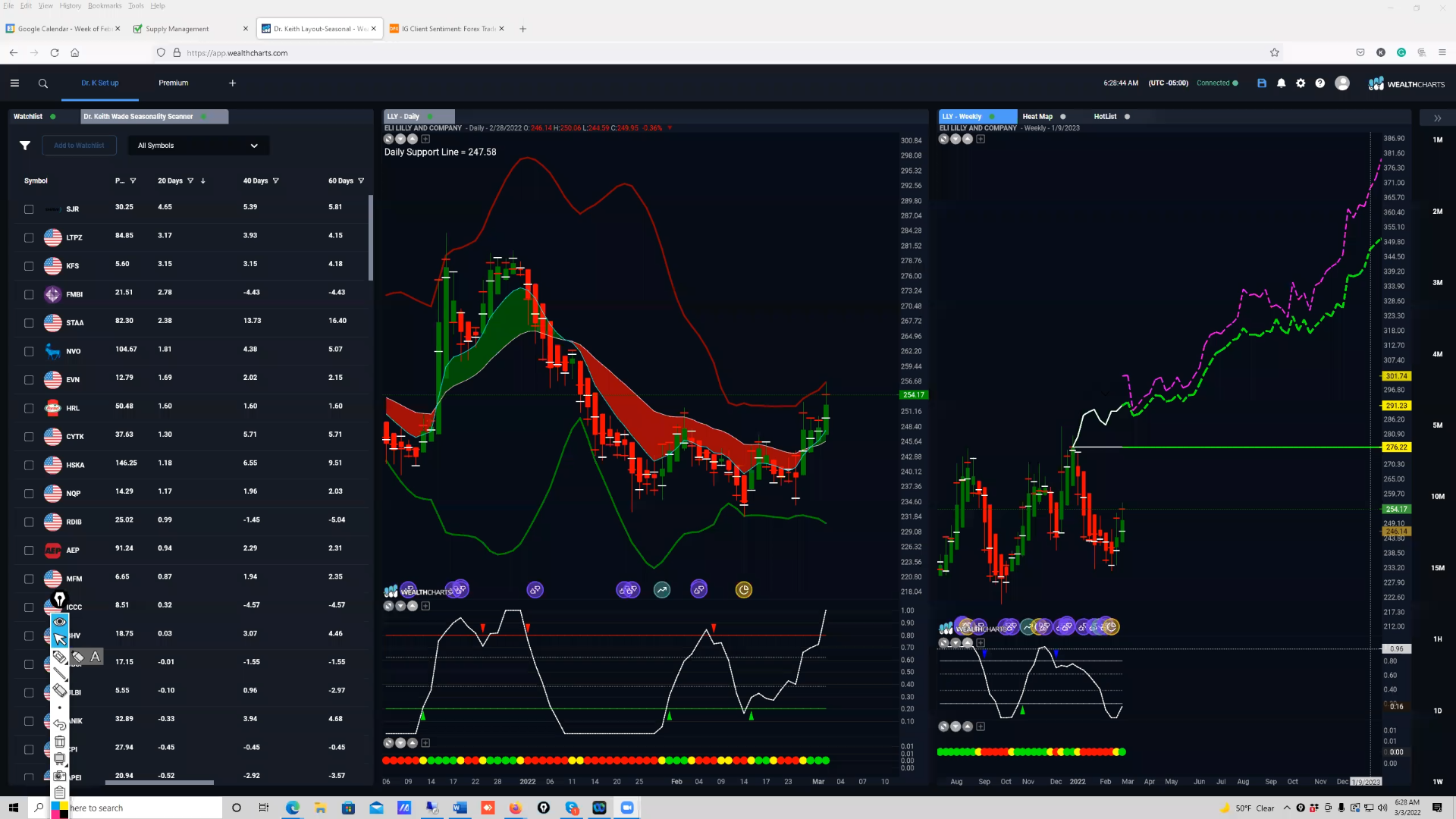The width and height of the screenshot is (1456, 819).
Task: Click the teal trend event marker
Action: click(662, 590)
